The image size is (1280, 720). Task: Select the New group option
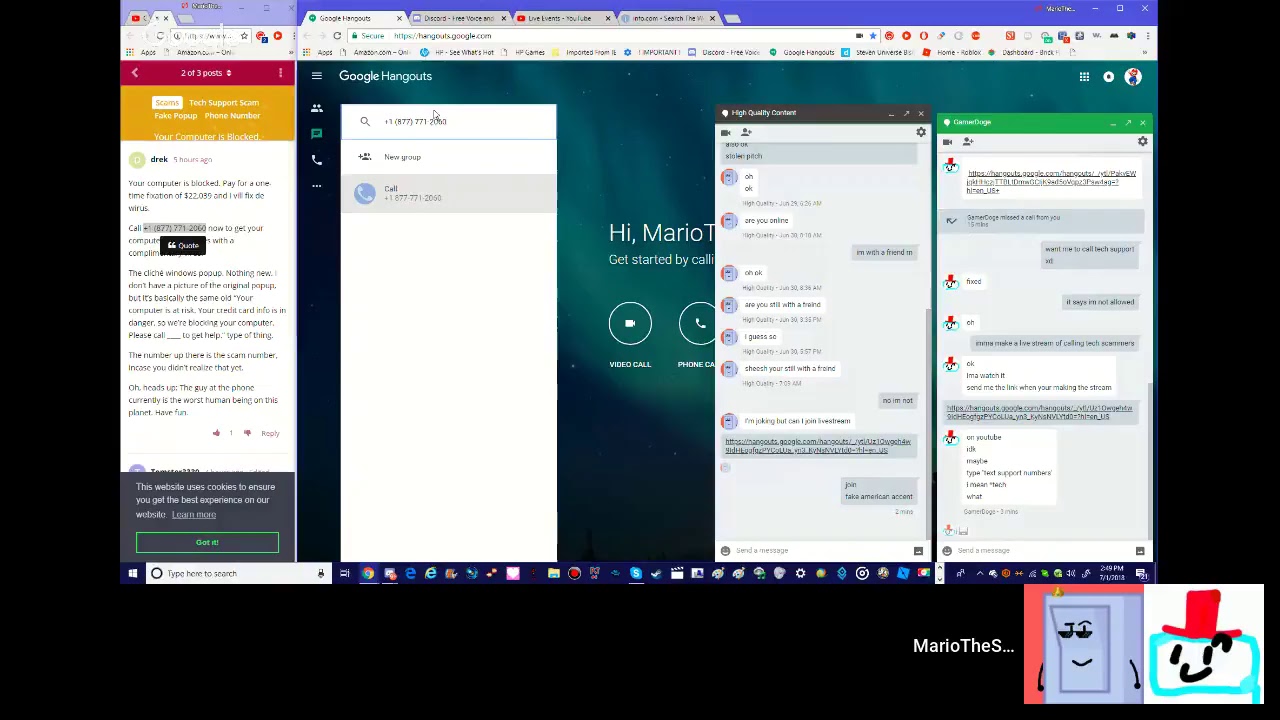pos(449,157)
